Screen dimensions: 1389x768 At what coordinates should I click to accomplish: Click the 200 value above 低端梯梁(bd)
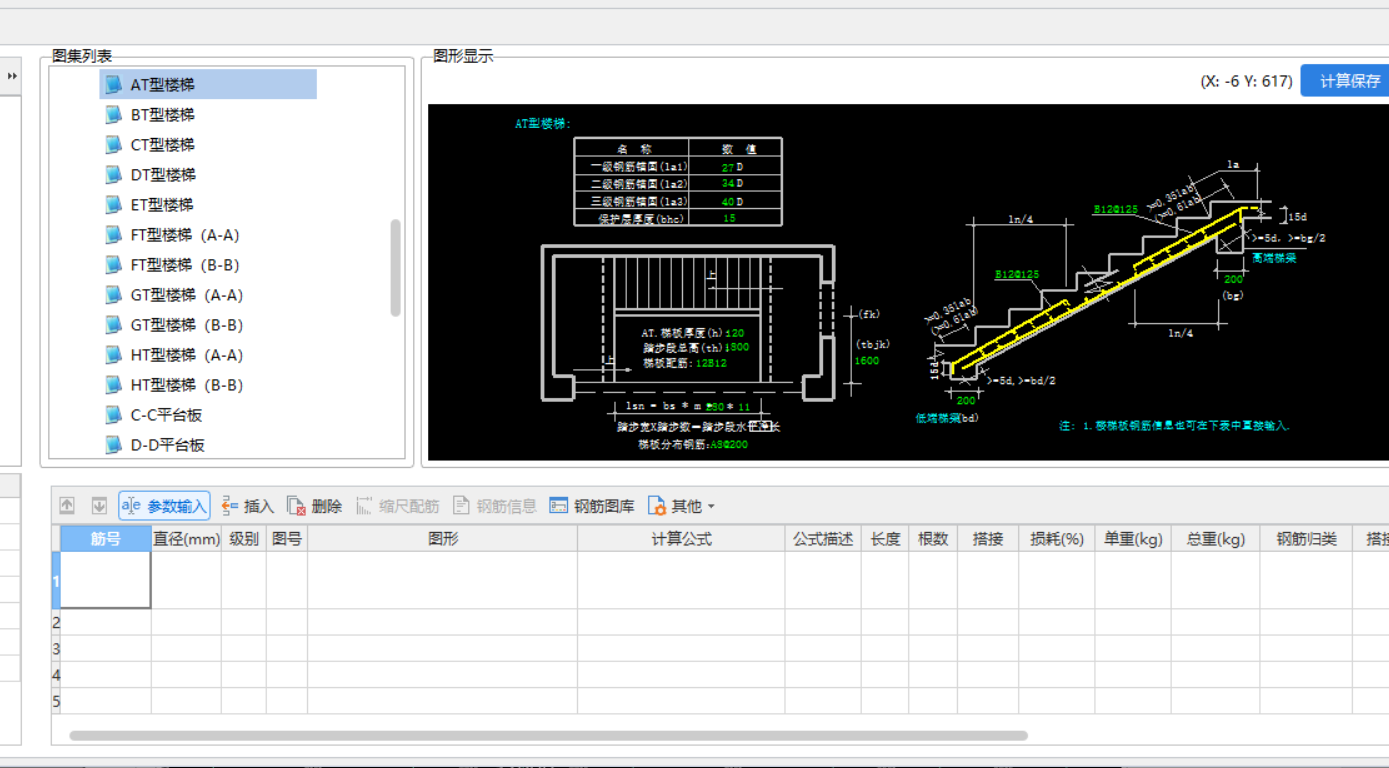pyautogui.click(x=966, y=401)
